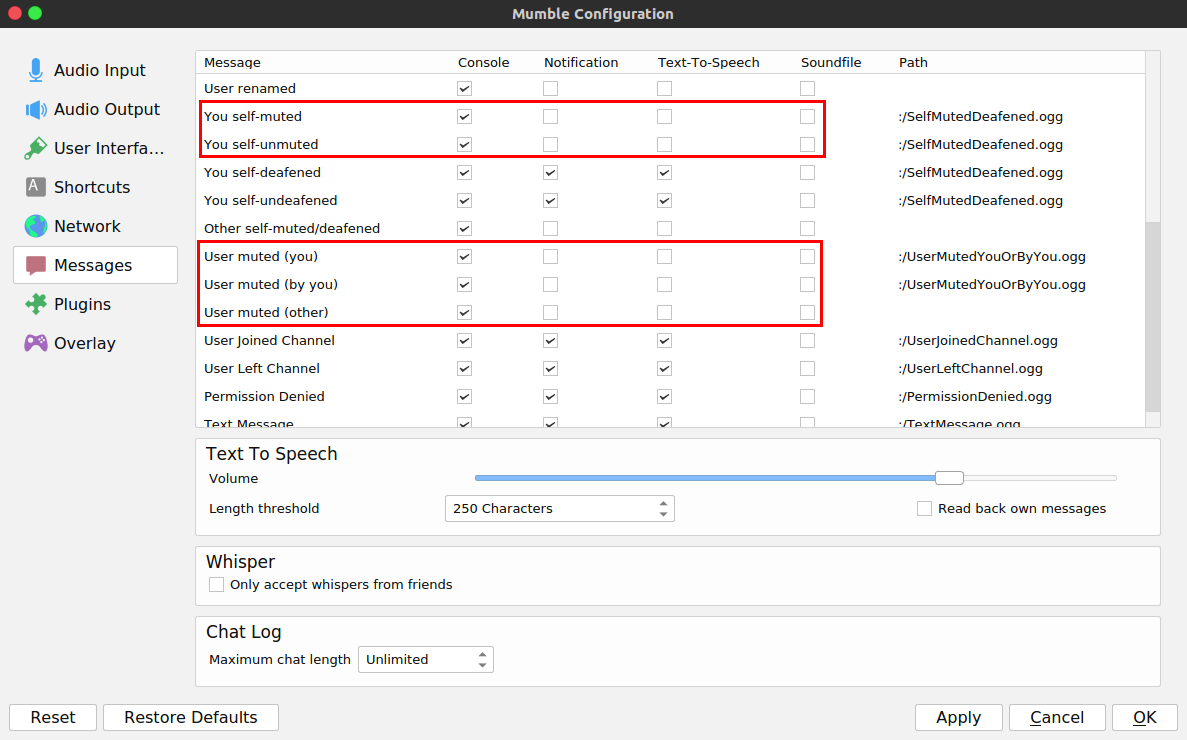Image resolution: width=1187 pixels, height=740 pixels.
Task: Enable Soundfile for User muted (you)
Action: 807,257
